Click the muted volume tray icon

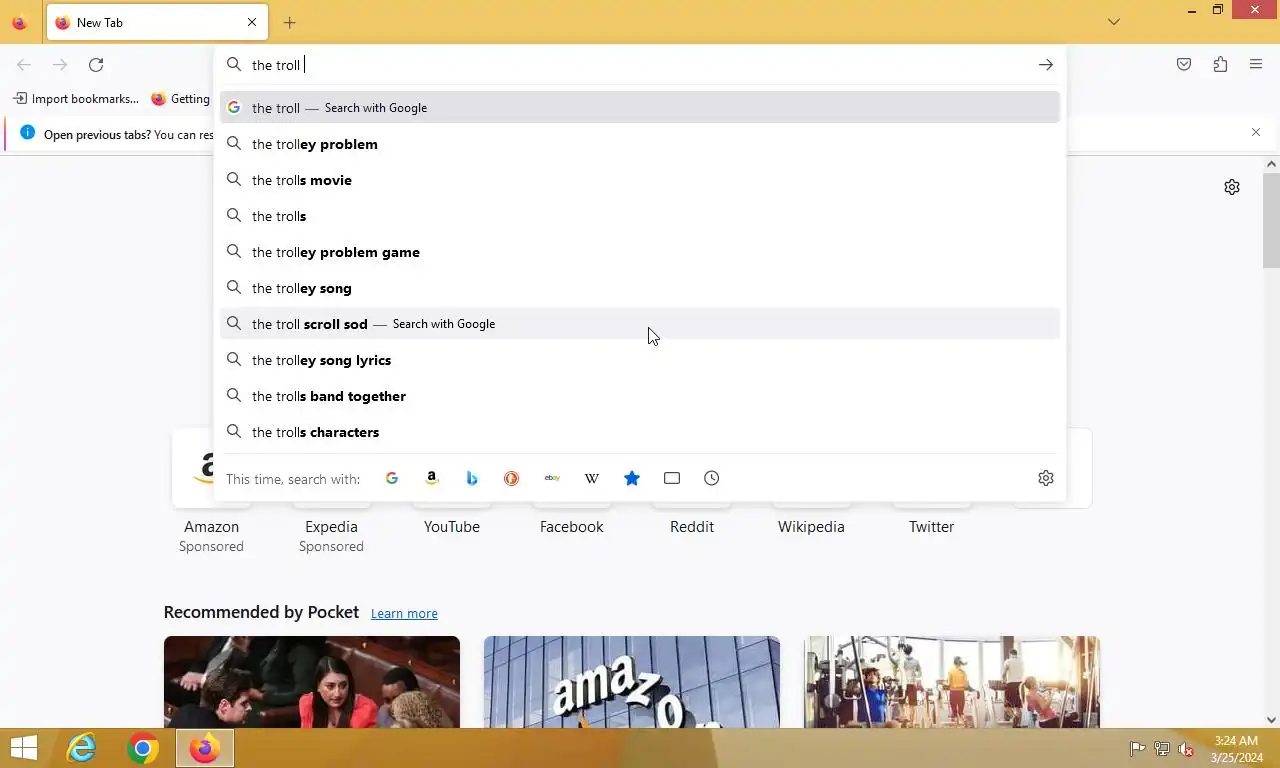(x=1186, y=749)
